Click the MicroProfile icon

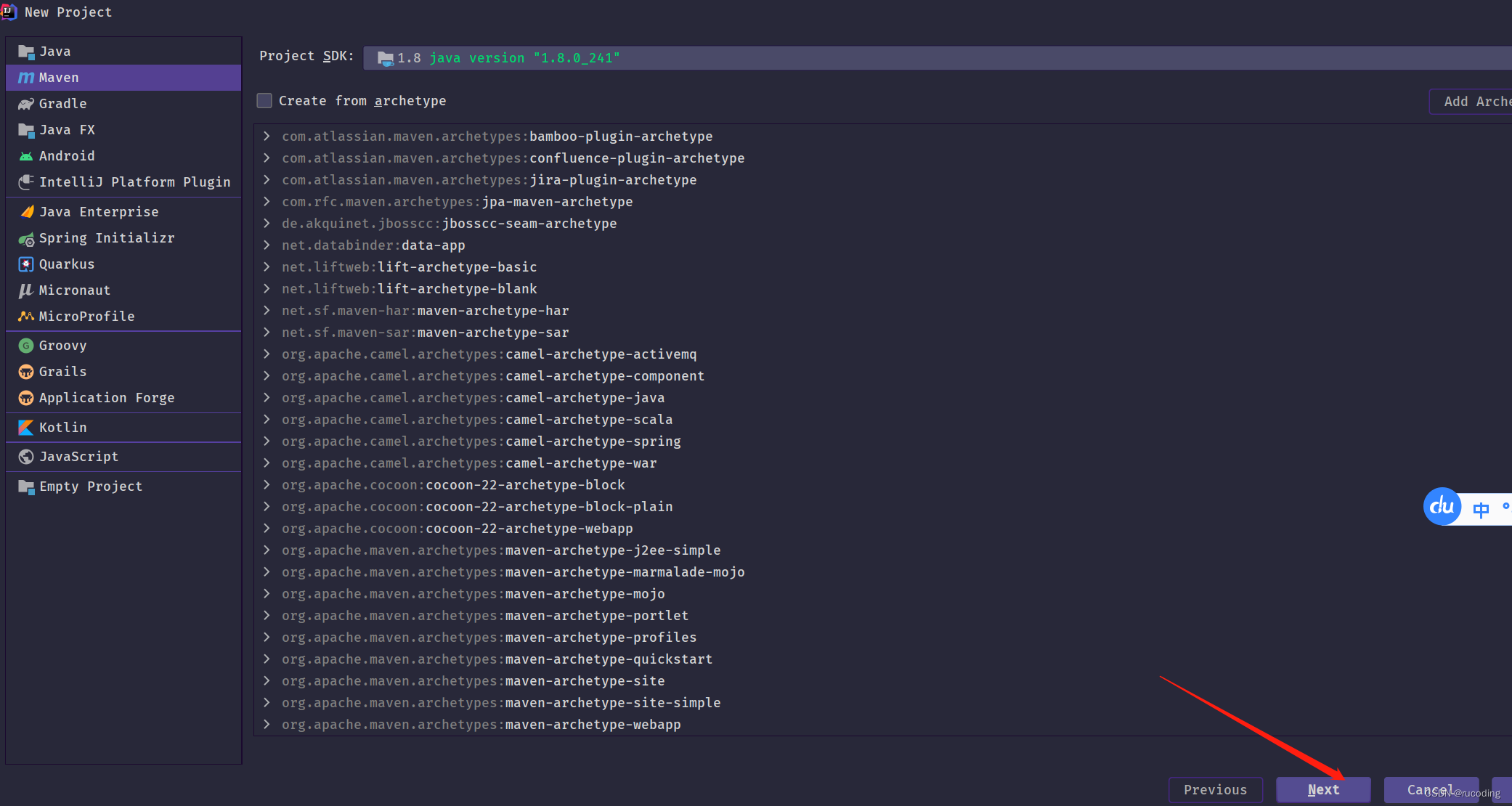point(26,317)
